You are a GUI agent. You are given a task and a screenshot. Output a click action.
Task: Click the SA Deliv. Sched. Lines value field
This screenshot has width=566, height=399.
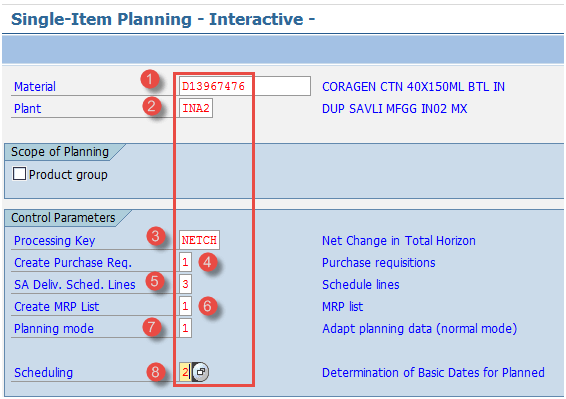coord(185,284)
